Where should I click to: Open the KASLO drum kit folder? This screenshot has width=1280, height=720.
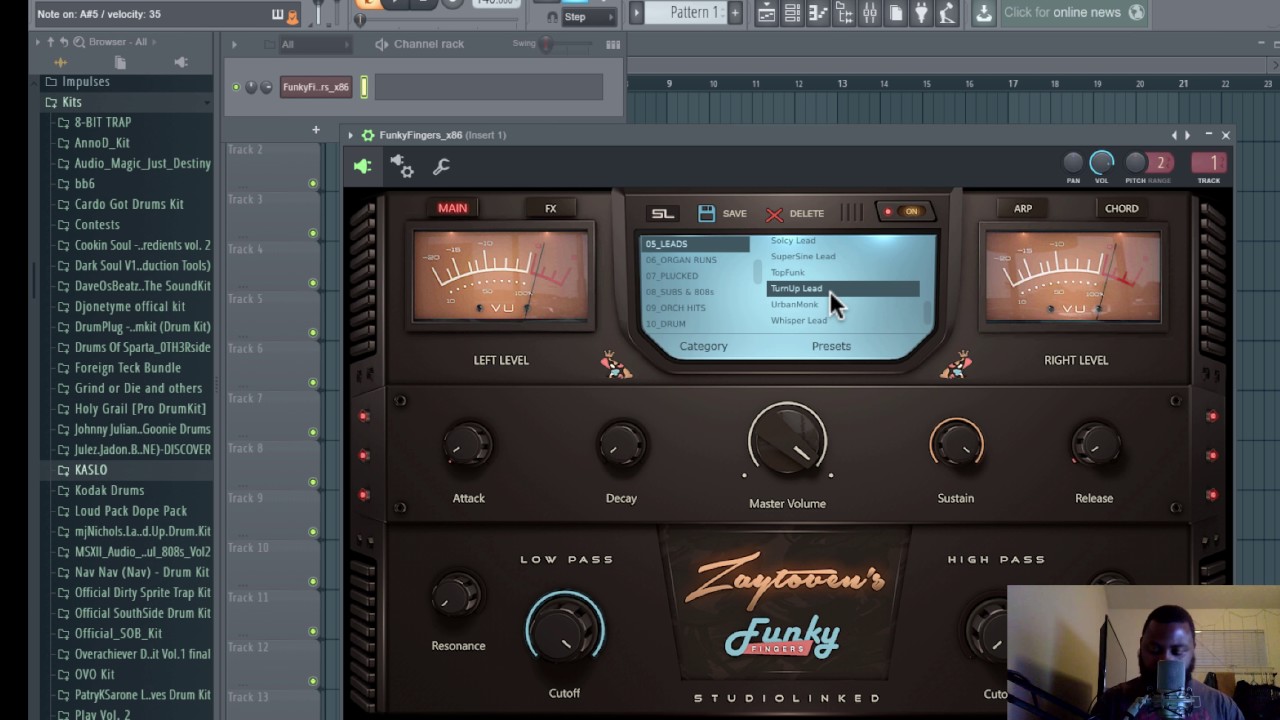pos(90,470)
